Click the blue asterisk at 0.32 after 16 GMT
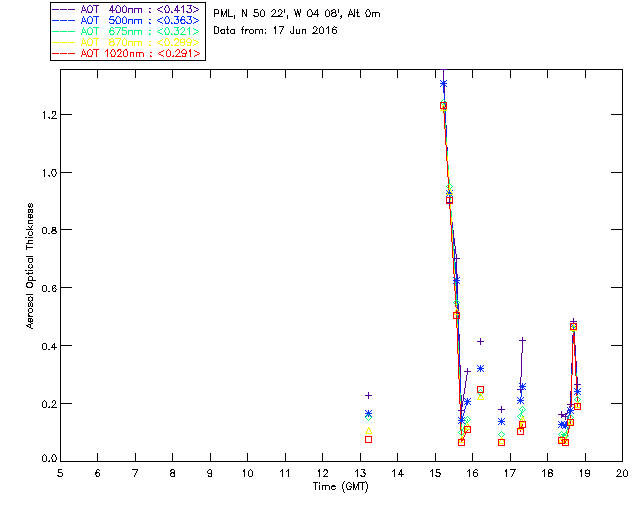The image size is (640, 512). tap(480, 369)
